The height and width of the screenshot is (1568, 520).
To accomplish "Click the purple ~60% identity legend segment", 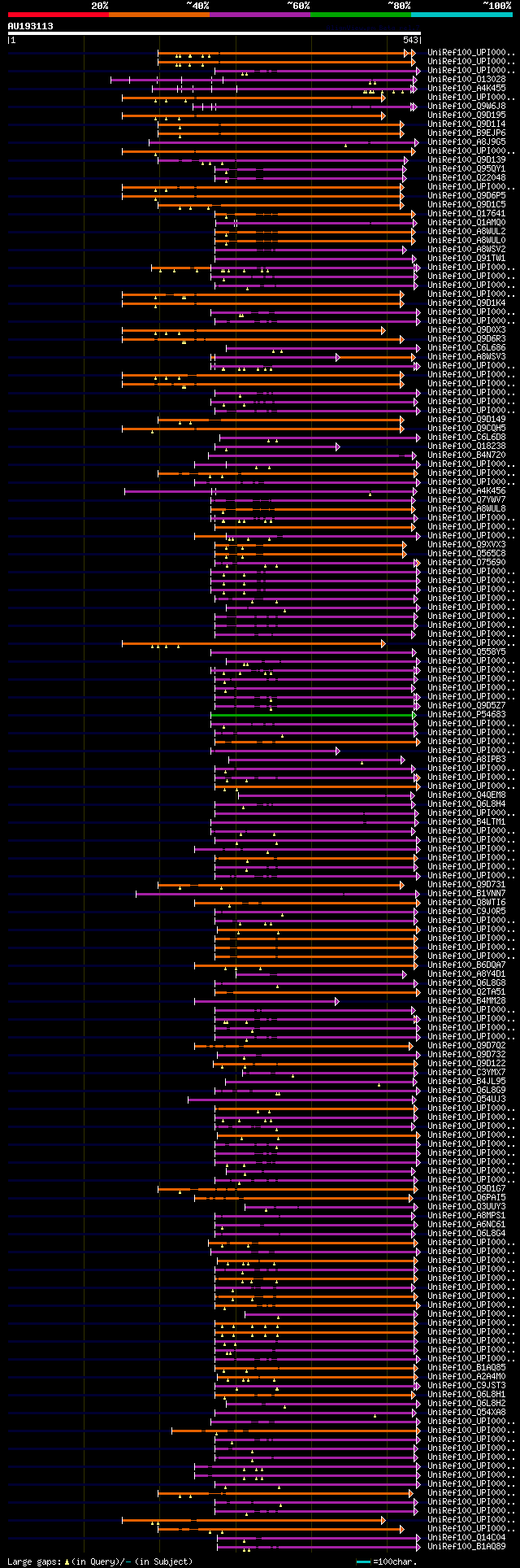I will 259,14.
